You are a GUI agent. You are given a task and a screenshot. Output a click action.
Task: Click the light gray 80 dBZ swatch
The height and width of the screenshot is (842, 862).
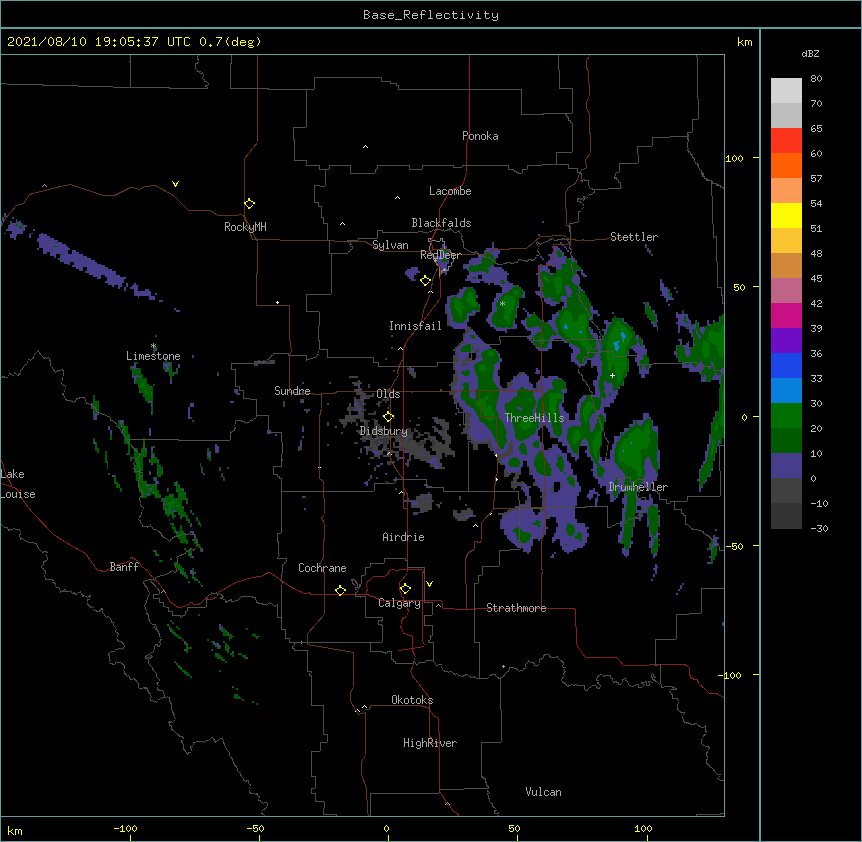(786, 91)
